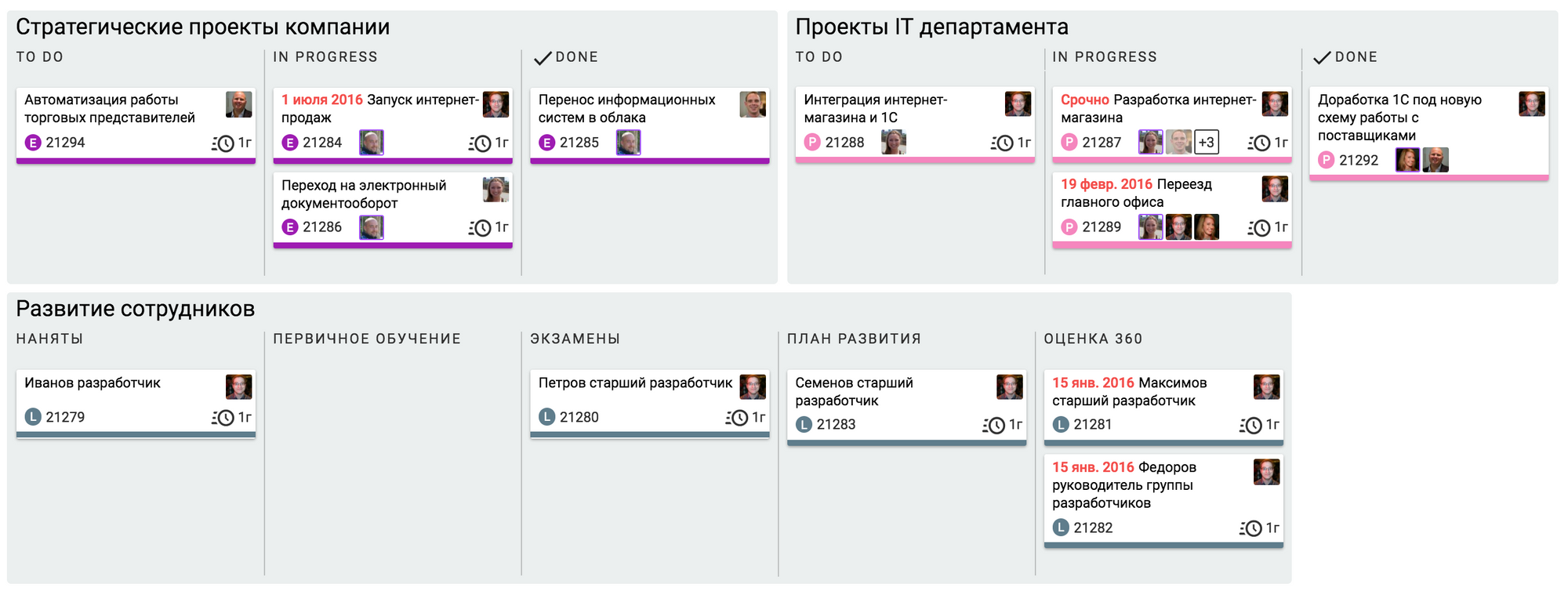This screenshot has width=1568, height=591.
Task: Open card Переход на электронный документооборот
Action: click(364, 194)
